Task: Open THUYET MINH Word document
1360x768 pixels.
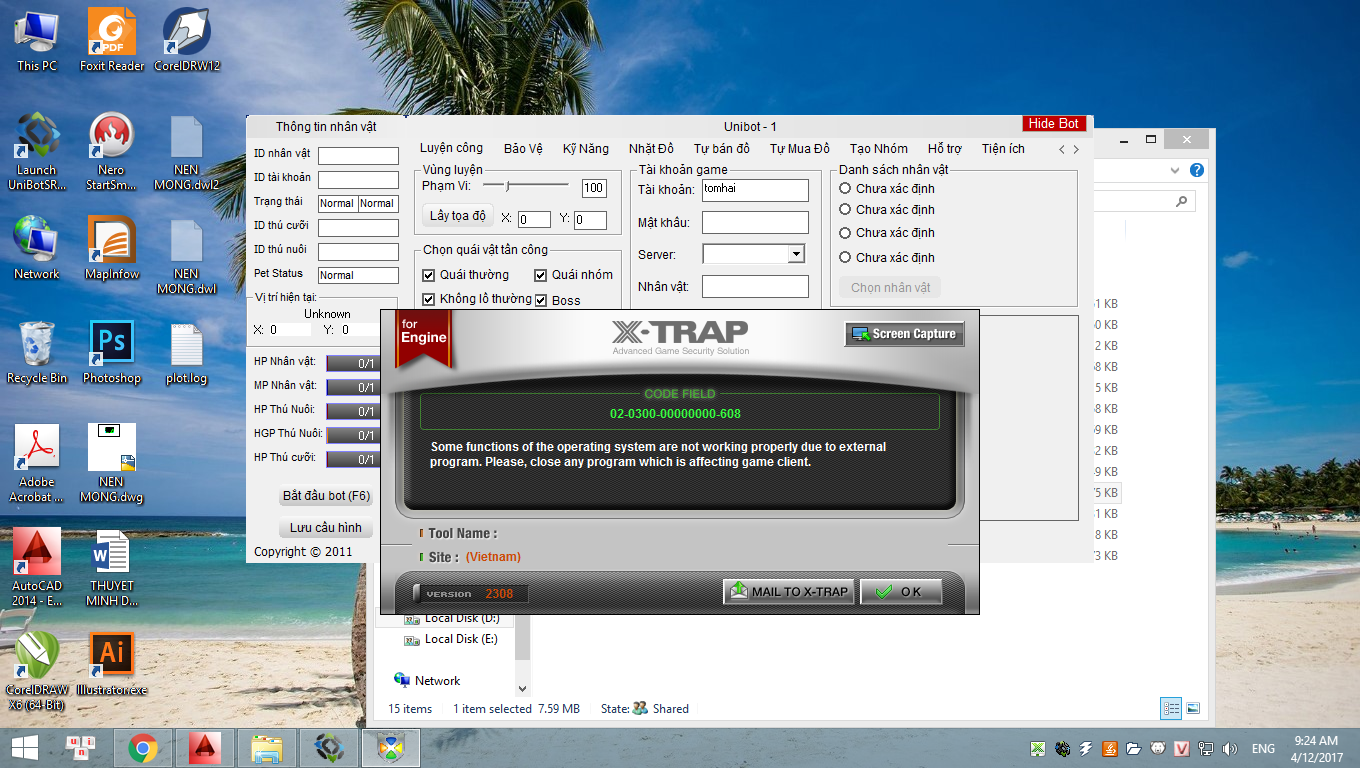Action: (x=112, y=567)
